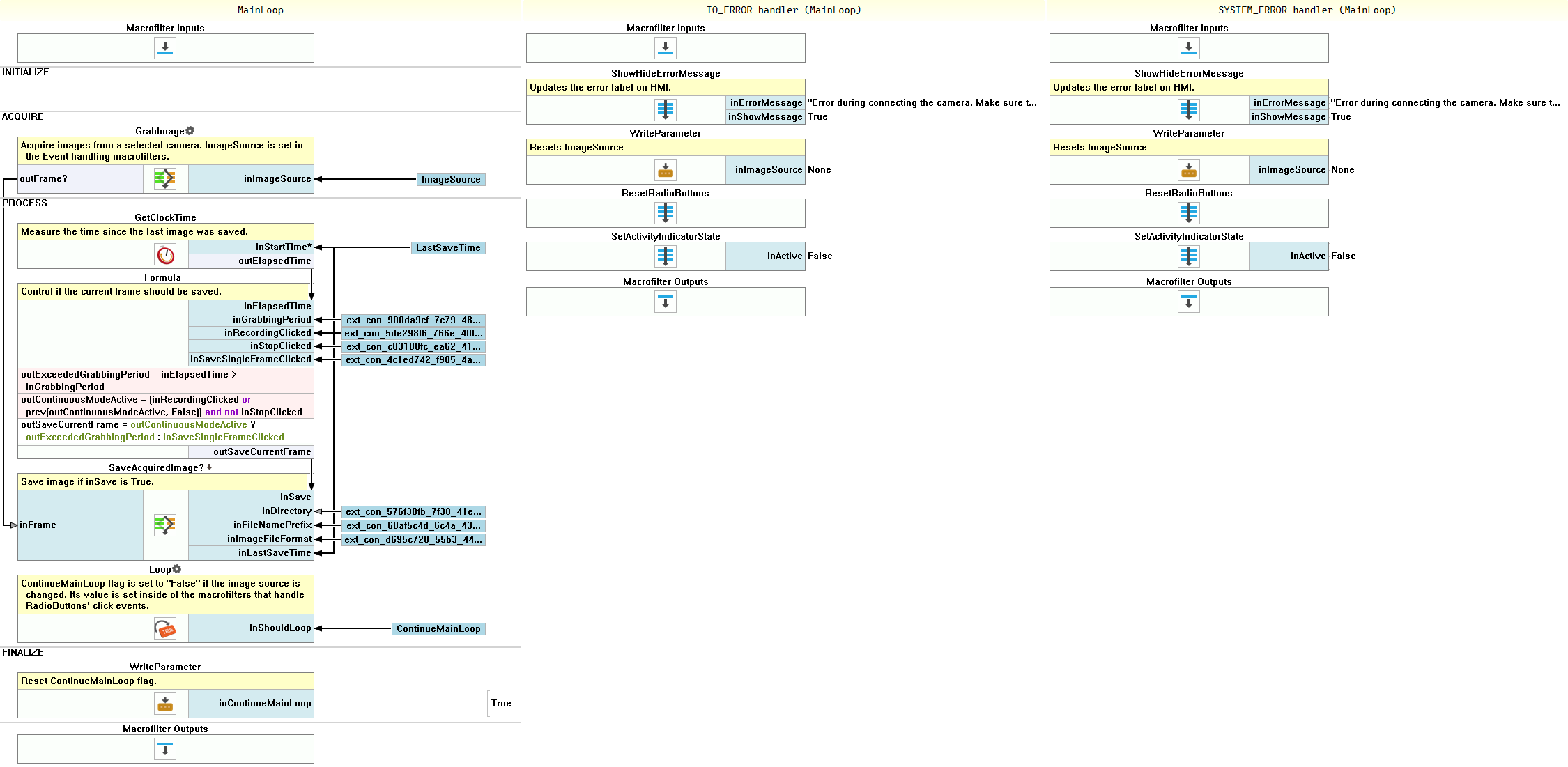The image size is (1568, 767).
Task: Click the SYSTEM_ERROR ResetRadioButtons filter icon
Action: pyautogui.click(x=1189, y=213)
